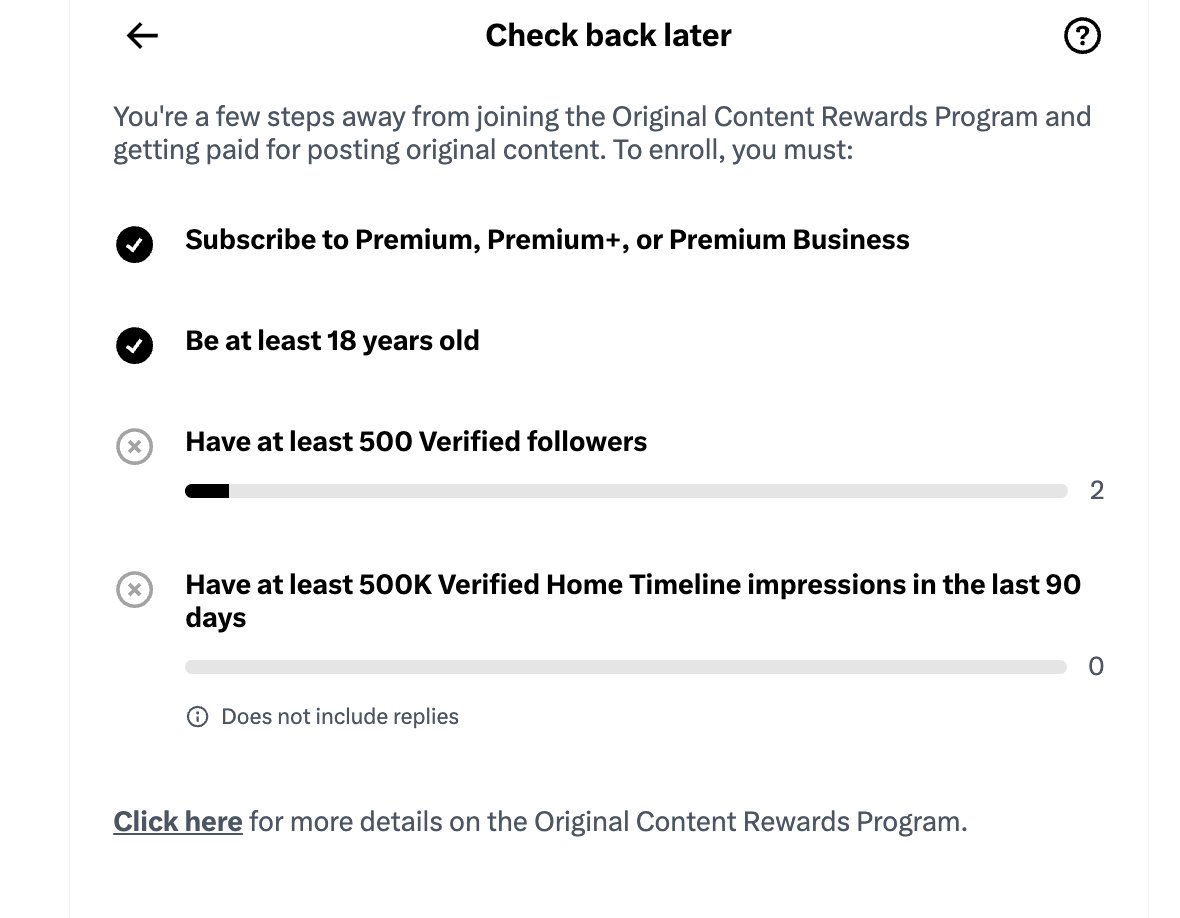Click the intro paragraph about Rewards Program
Screen dimensions: 1180x918
point(602,133)
